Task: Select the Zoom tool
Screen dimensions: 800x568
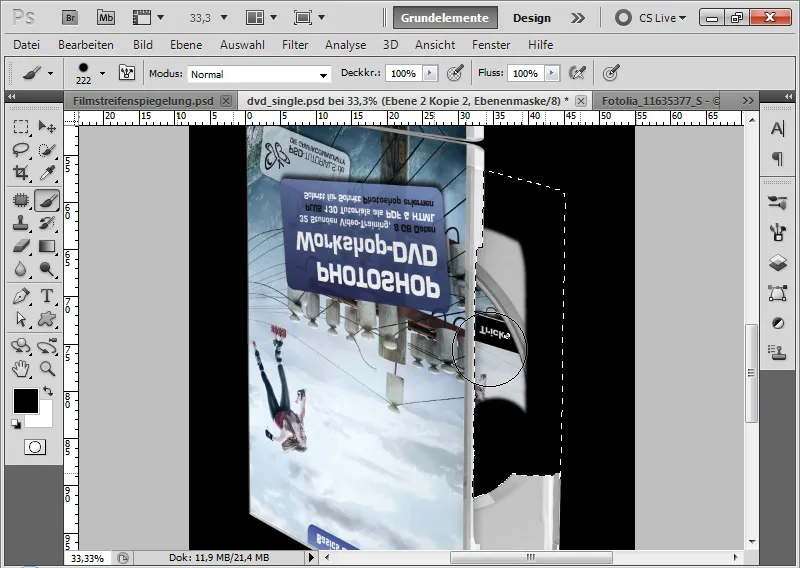Action: 47,368
